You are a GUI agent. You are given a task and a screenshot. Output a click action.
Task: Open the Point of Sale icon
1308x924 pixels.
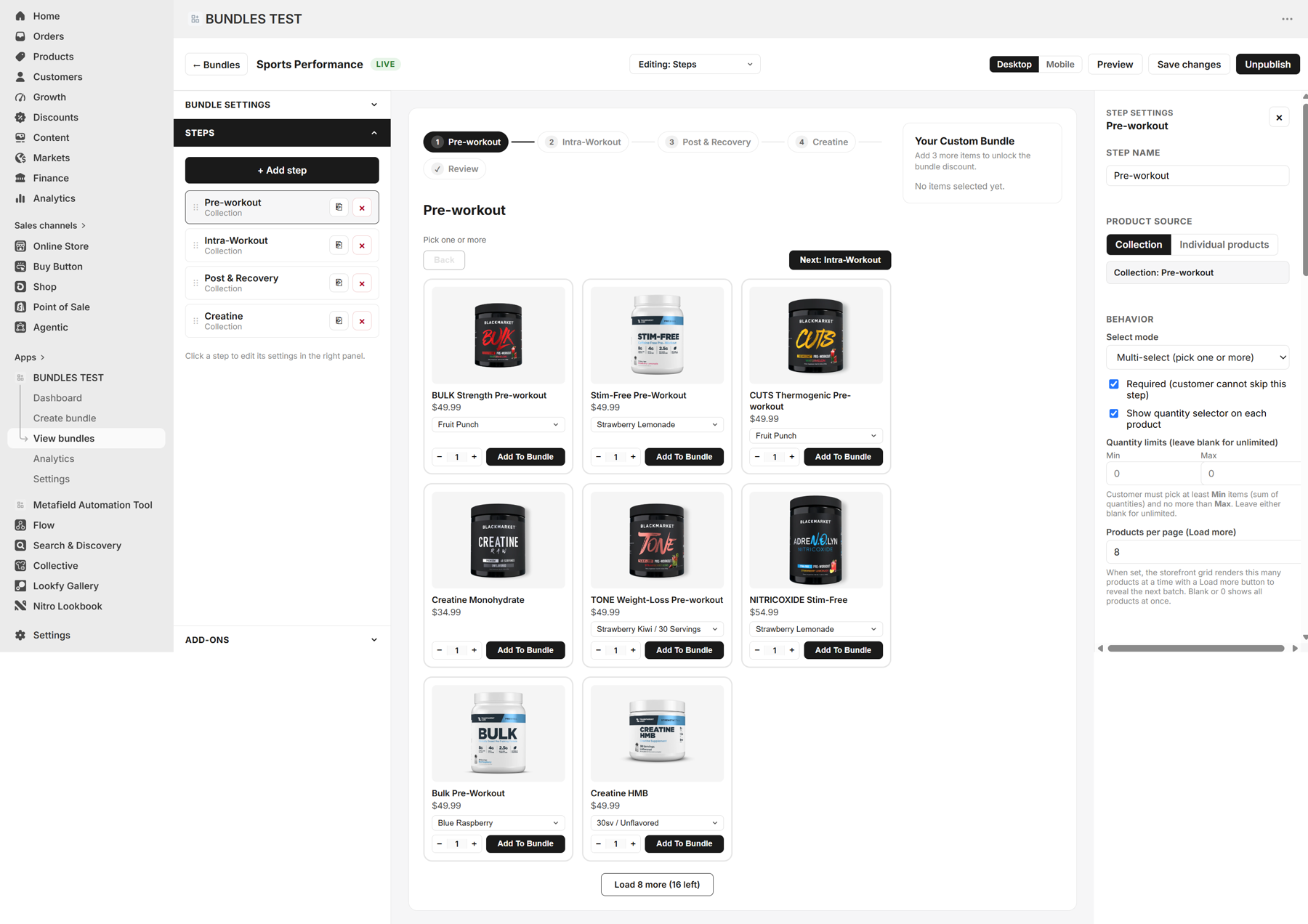pyautogui.click(x=20, y=307)
